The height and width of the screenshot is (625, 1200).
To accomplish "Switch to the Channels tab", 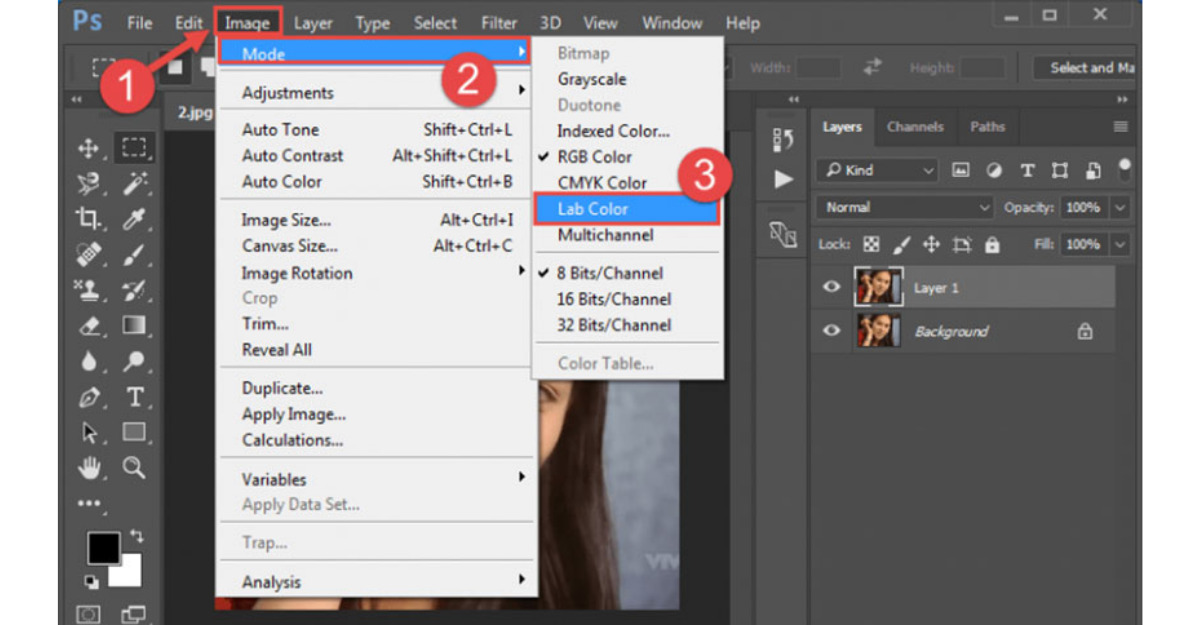I will 914,127.
